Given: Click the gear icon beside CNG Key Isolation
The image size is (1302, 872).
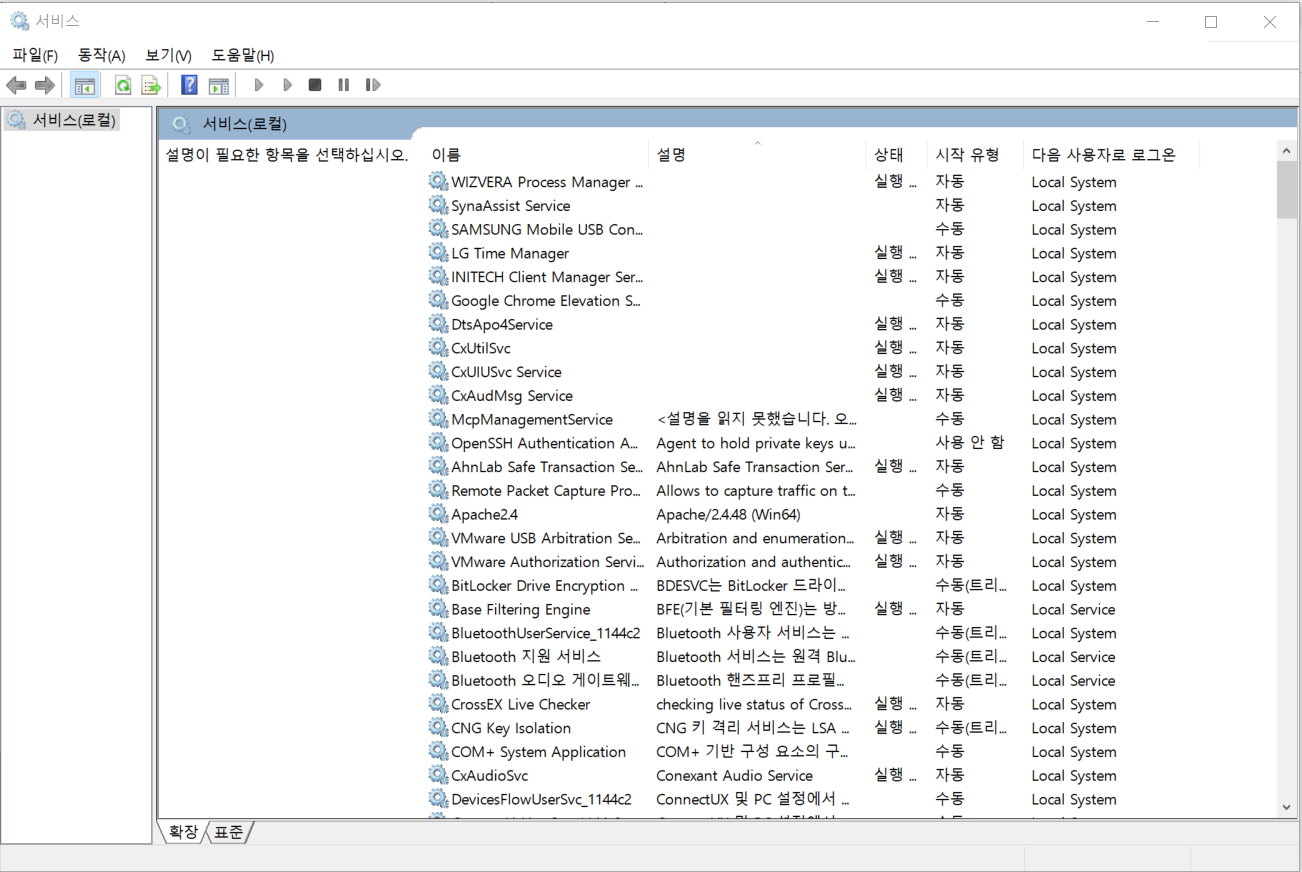Looking at the screenshot, I should click(438, 727).
